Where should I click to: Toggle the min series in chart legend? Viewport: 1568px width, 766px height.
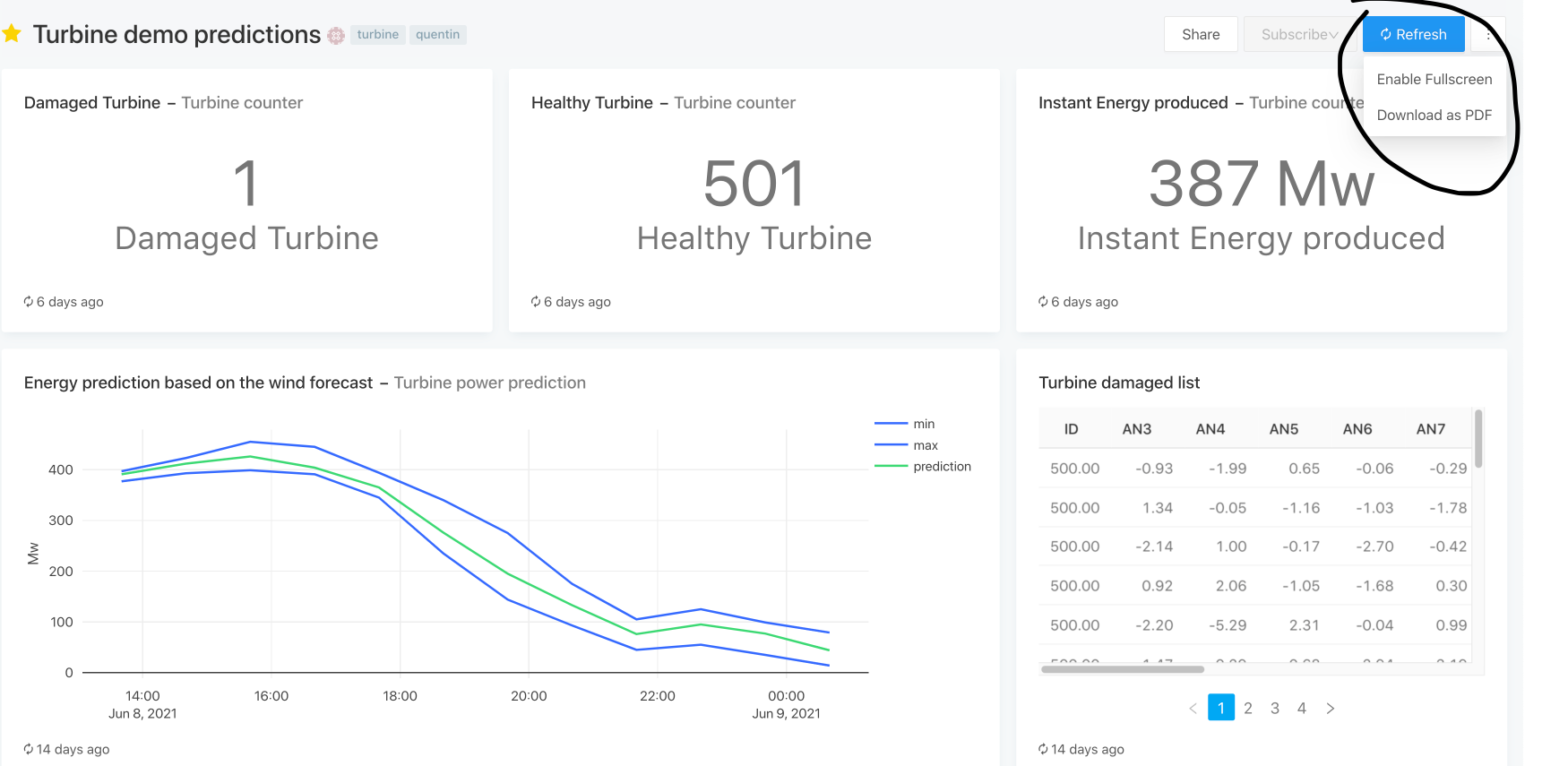point(923,424)
